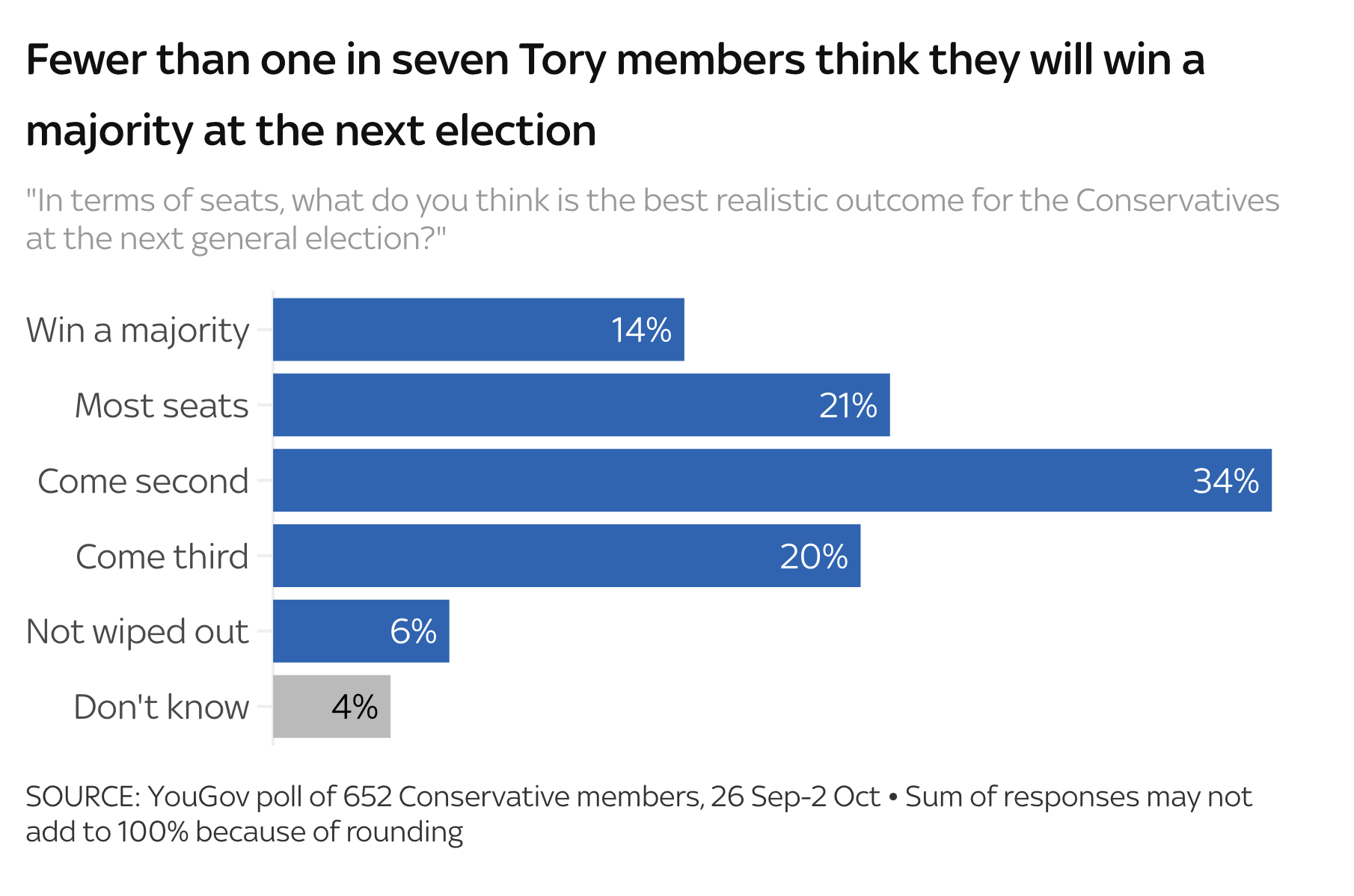The height and width of the screenshot is (896, 1354).
Task: Select the Come third blue bar
Action: 524,556
